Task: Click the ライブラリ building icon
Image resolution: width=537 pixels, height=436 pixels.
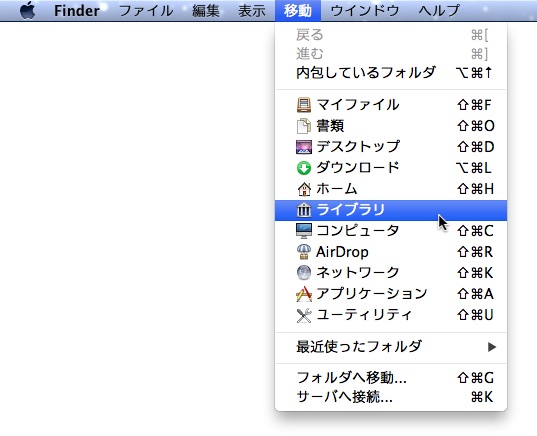Action: point(304,210)
